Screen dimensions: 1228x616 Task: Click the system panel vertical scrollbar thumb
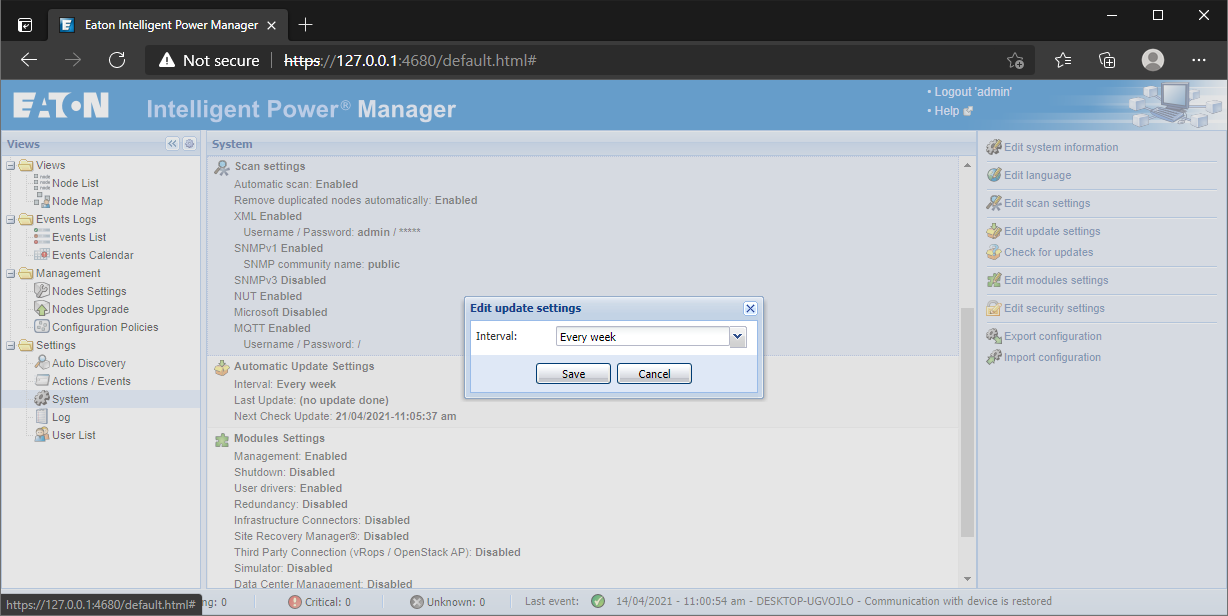pos(966,420)
